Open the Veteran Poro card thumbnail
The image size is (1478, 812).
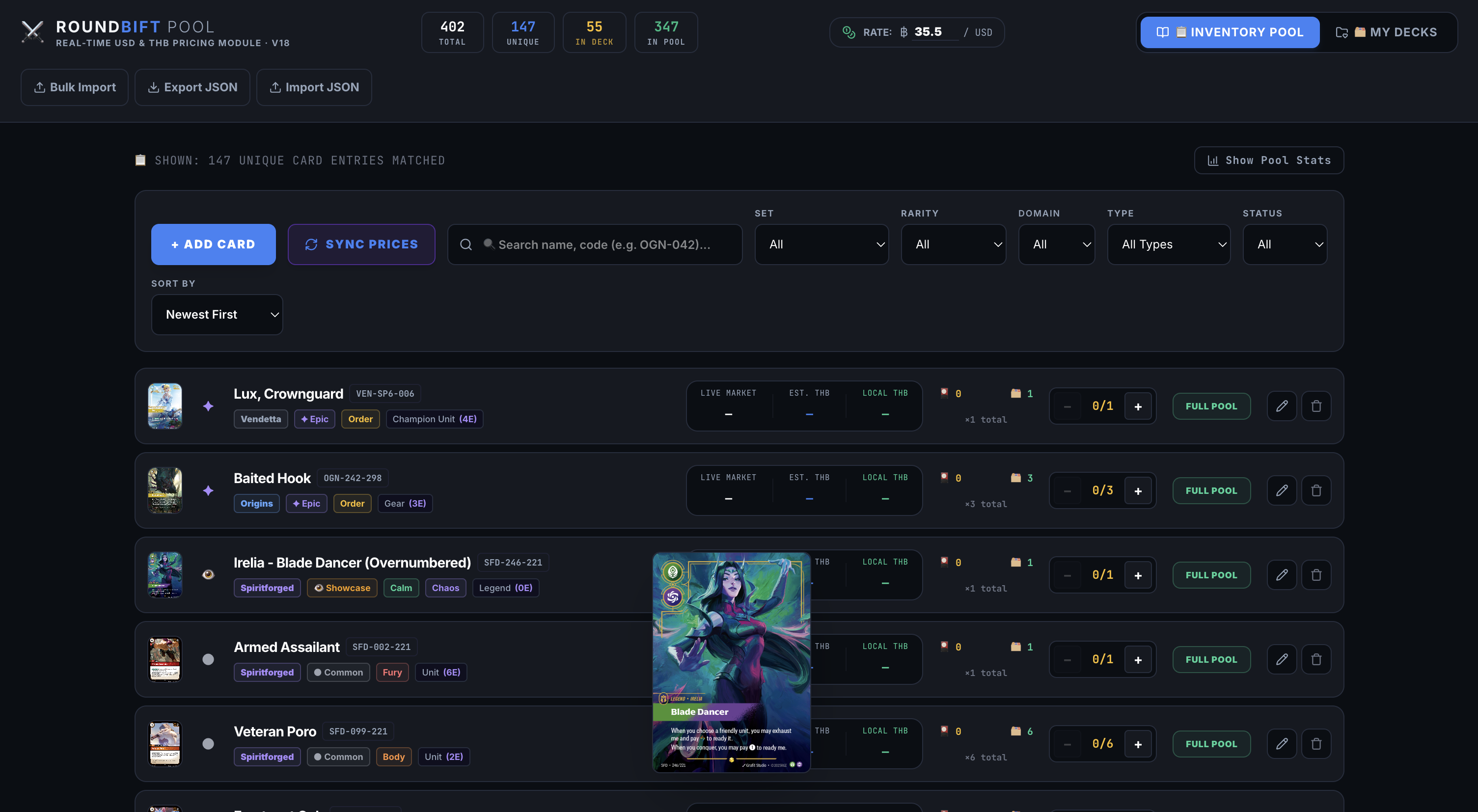pos(164,744)
